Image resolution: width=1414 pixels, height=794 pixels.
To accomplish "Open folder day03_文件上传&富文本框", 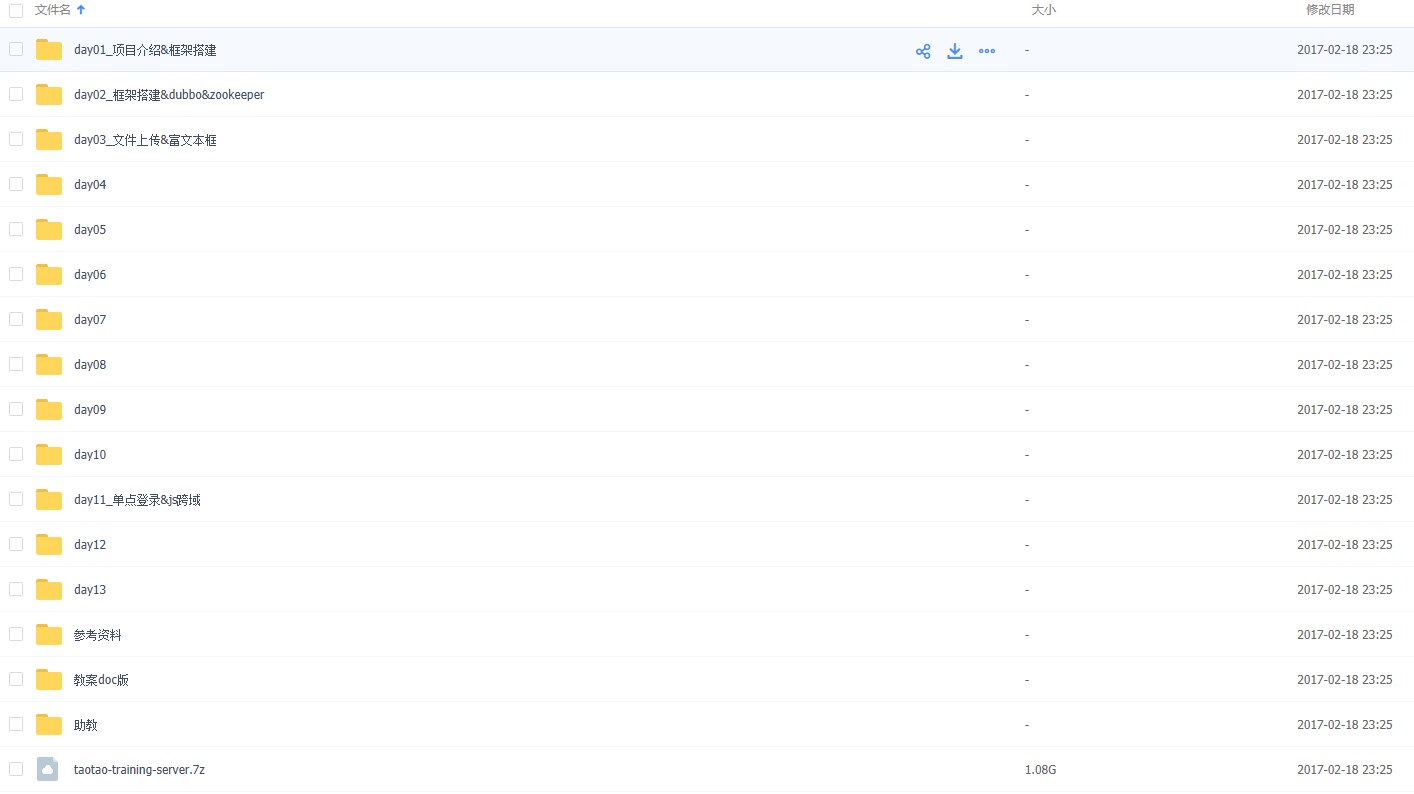I will [145, 140].
